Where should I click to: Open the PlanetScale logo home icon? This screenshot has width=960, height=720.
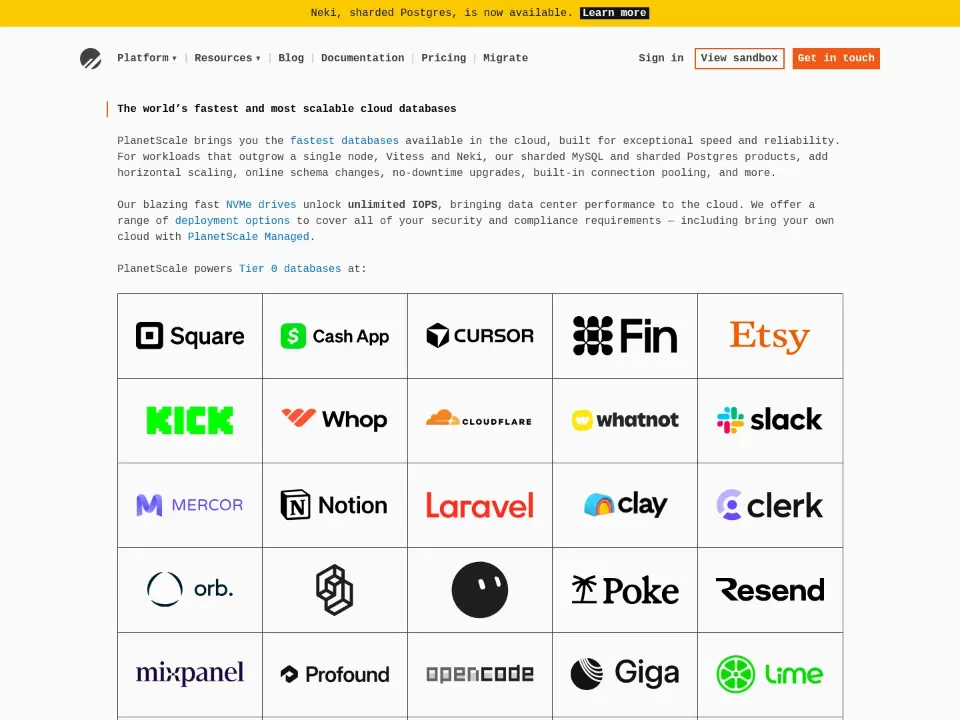91,58
